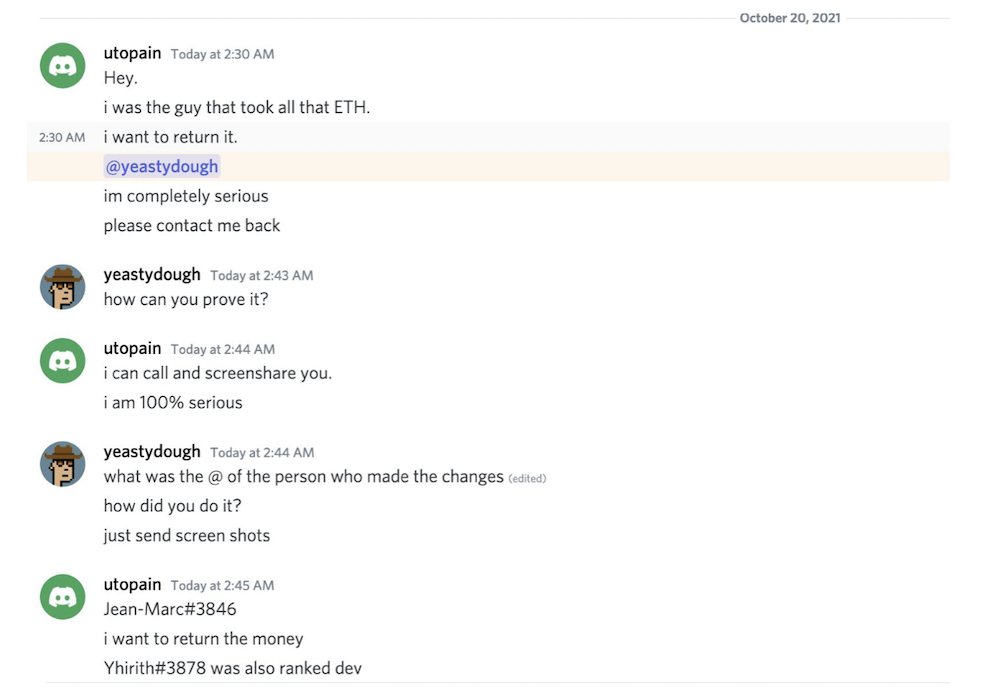The height and width of the screenshot is (698, 1000).
Task: Click the October 20, 2021 date divider
Action: click(x=790, y=18)
